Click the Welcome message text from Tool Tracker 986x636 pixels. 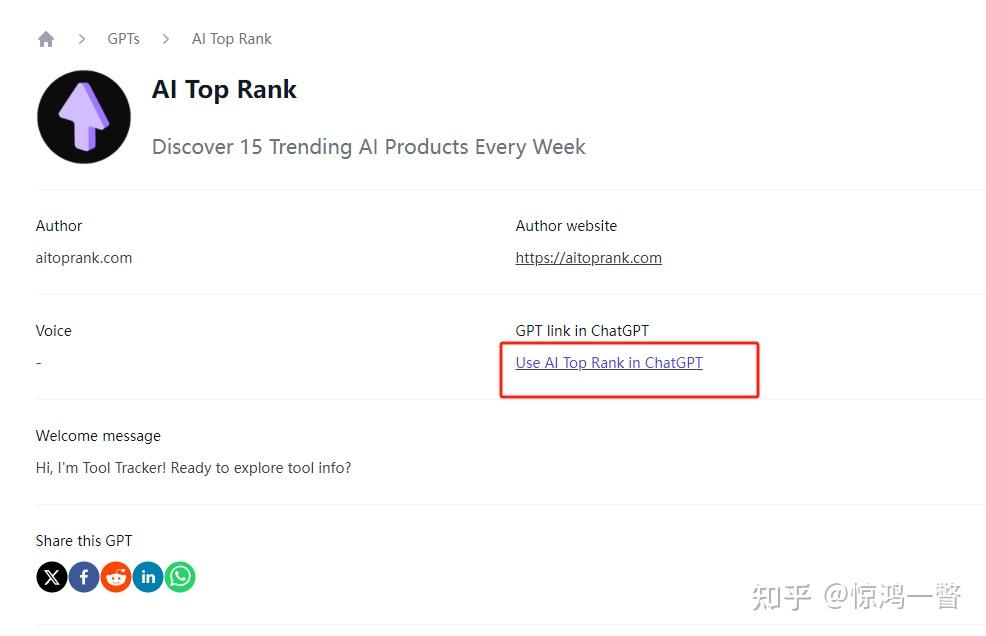tap(193, 467)
